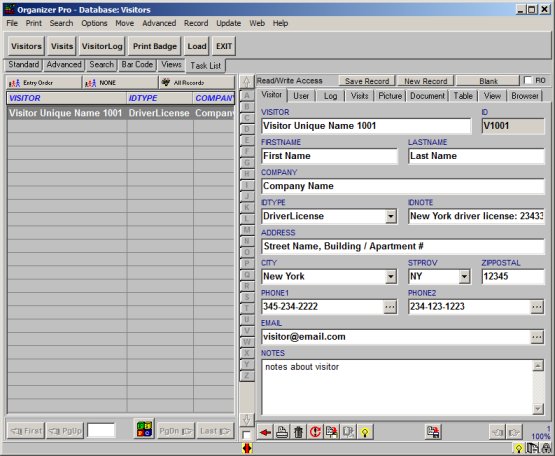Switch to the Document tab
This screenshot has width=555, height=456.
[x=427, y=96]
